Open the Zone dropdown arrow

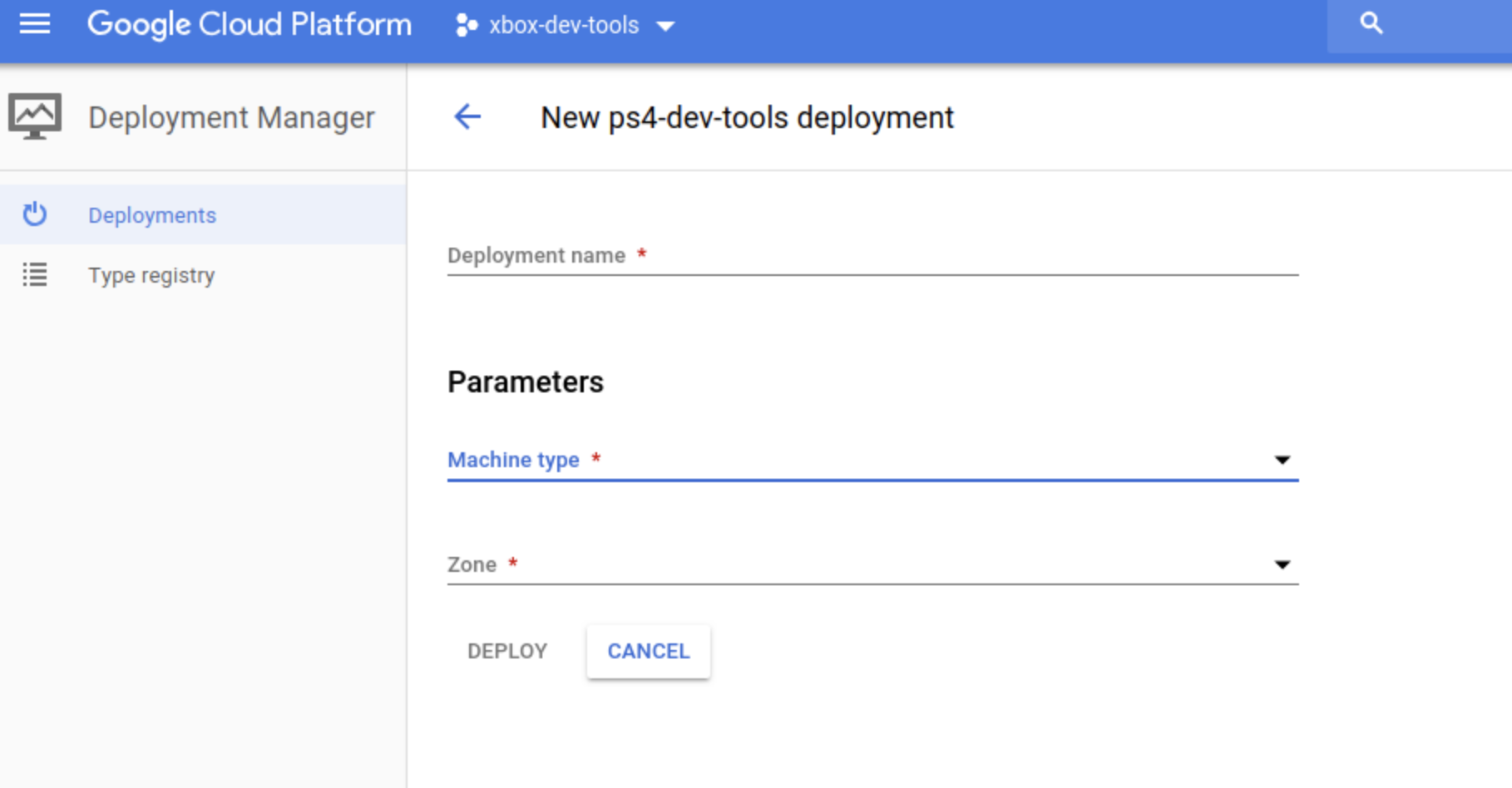click(x=1282, y=564)
